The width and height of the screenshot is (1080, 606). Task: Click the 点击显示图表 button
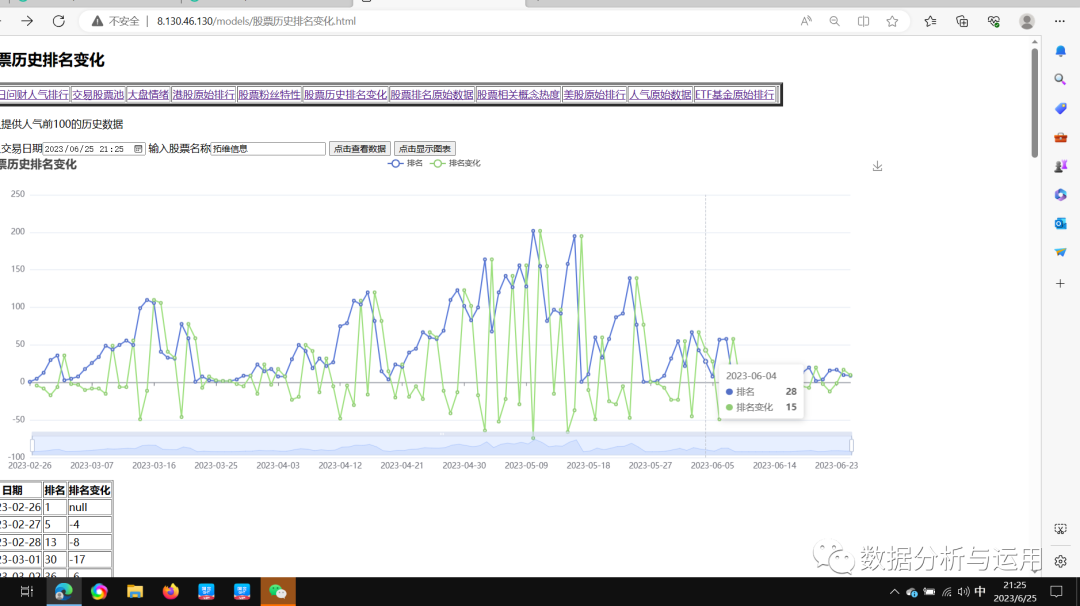425,149
